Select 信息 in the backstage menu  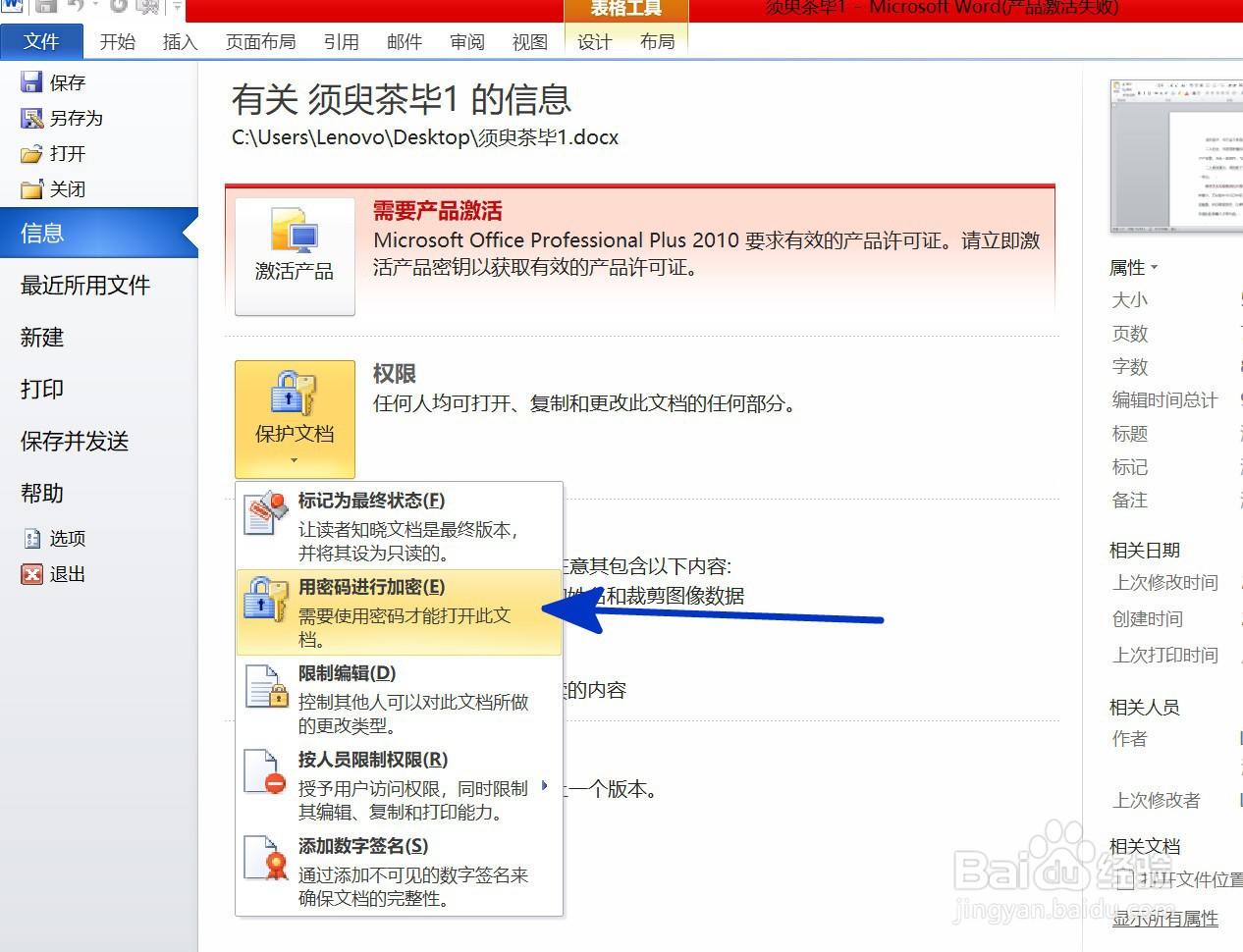point(98,233)
